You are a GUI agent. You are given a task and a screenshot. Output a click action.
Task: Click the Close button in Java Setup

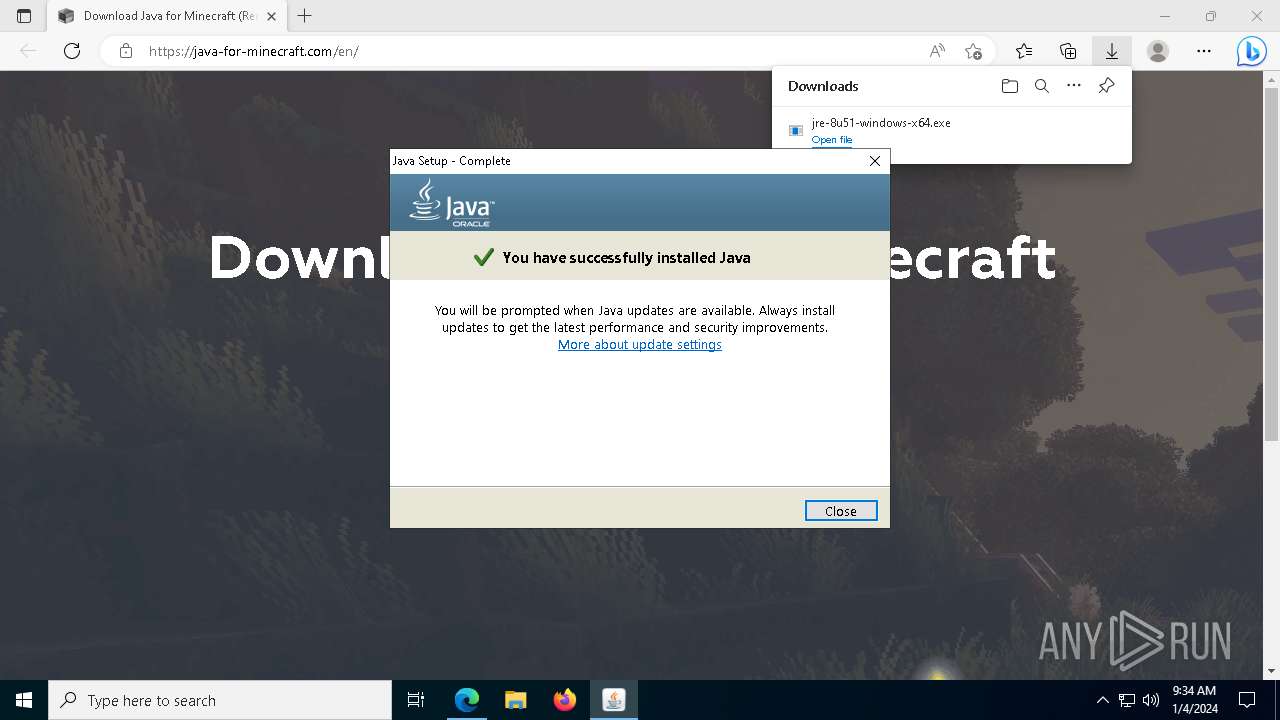pyautogui.click(x=841, y=511)
